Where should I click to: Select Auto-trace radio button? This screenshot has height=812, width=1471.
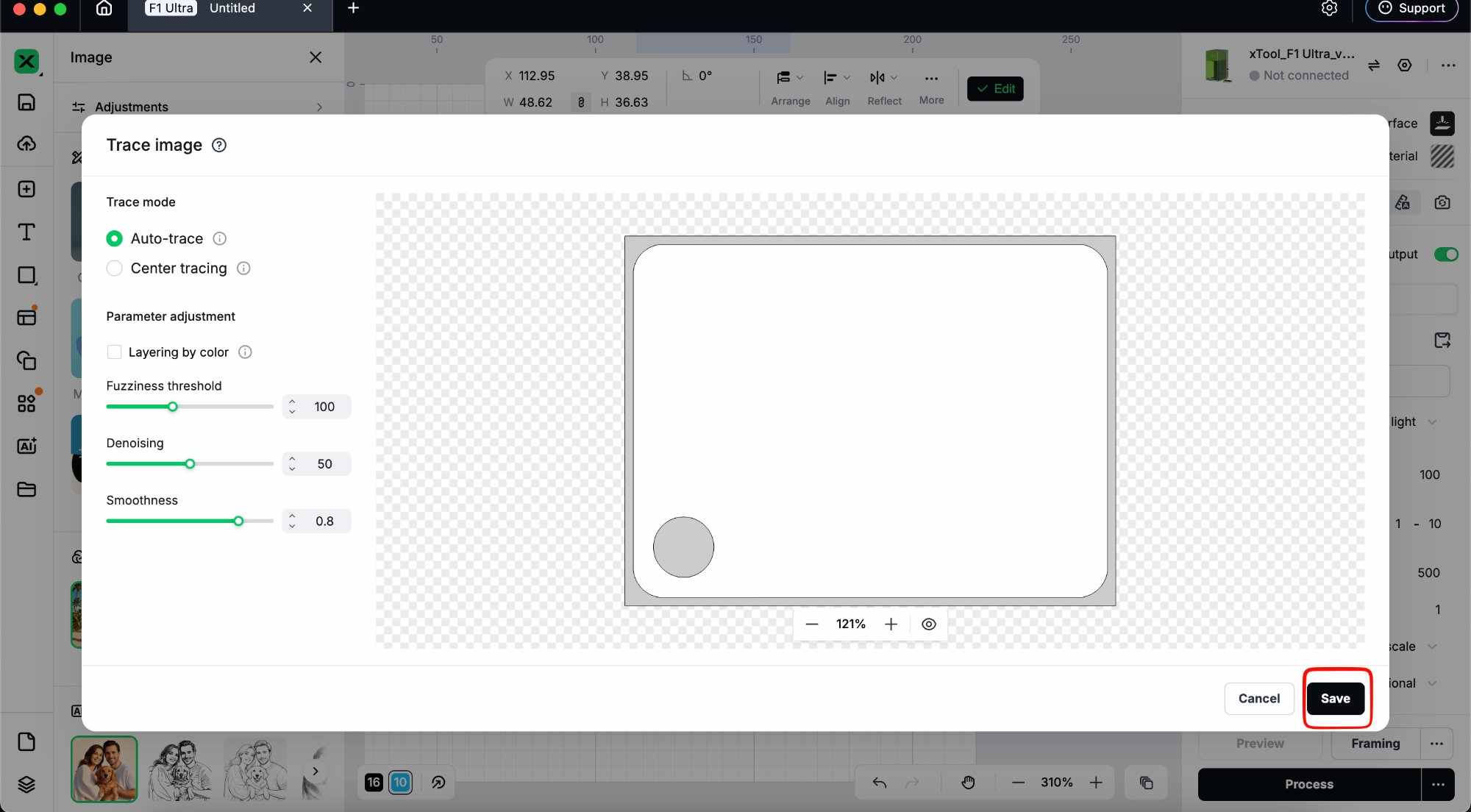click(x=114, y=238)
